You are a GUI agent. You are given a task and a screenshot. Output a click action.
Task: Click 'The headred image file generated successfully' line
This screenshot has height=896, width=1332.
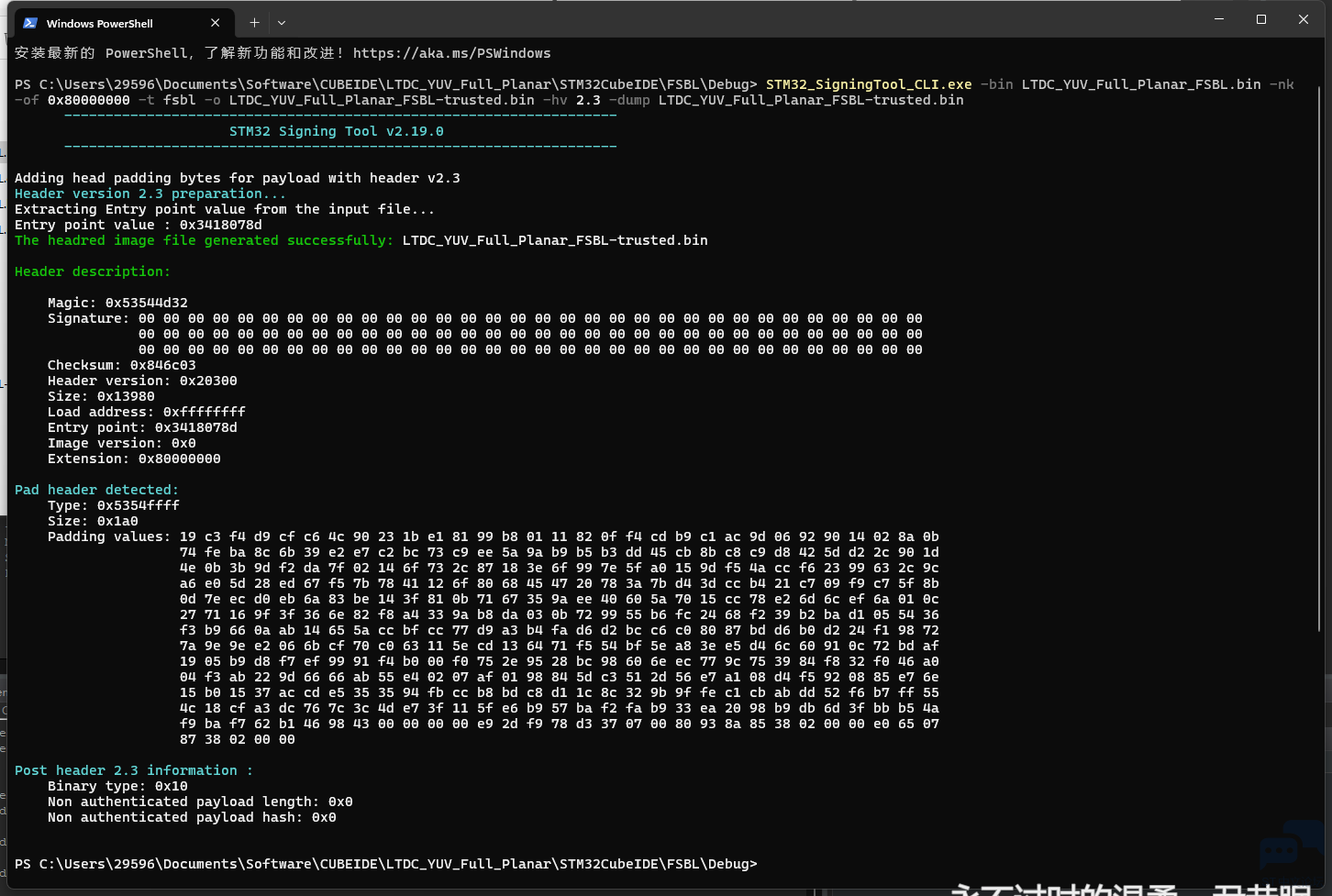(x=361, y=240)
